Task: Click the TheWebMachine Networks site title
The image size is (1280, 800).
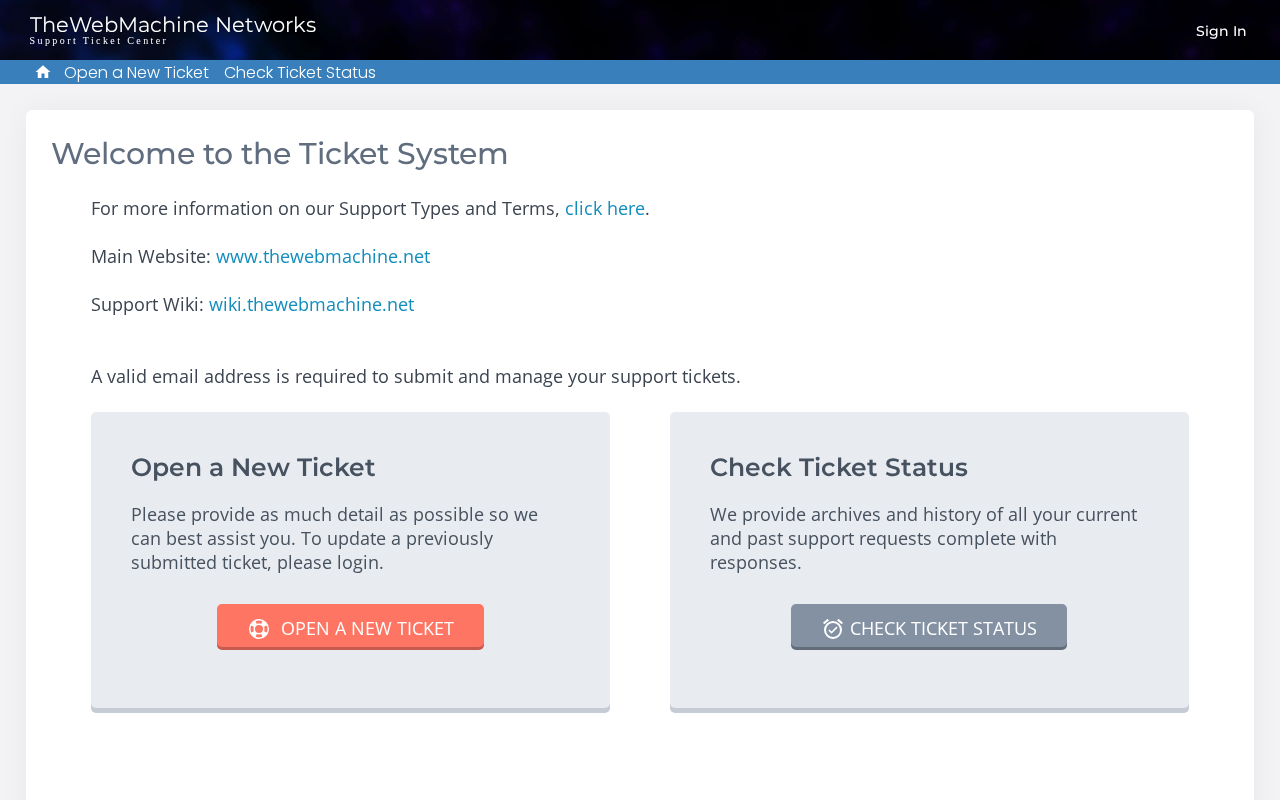Action: click(173, 25)
